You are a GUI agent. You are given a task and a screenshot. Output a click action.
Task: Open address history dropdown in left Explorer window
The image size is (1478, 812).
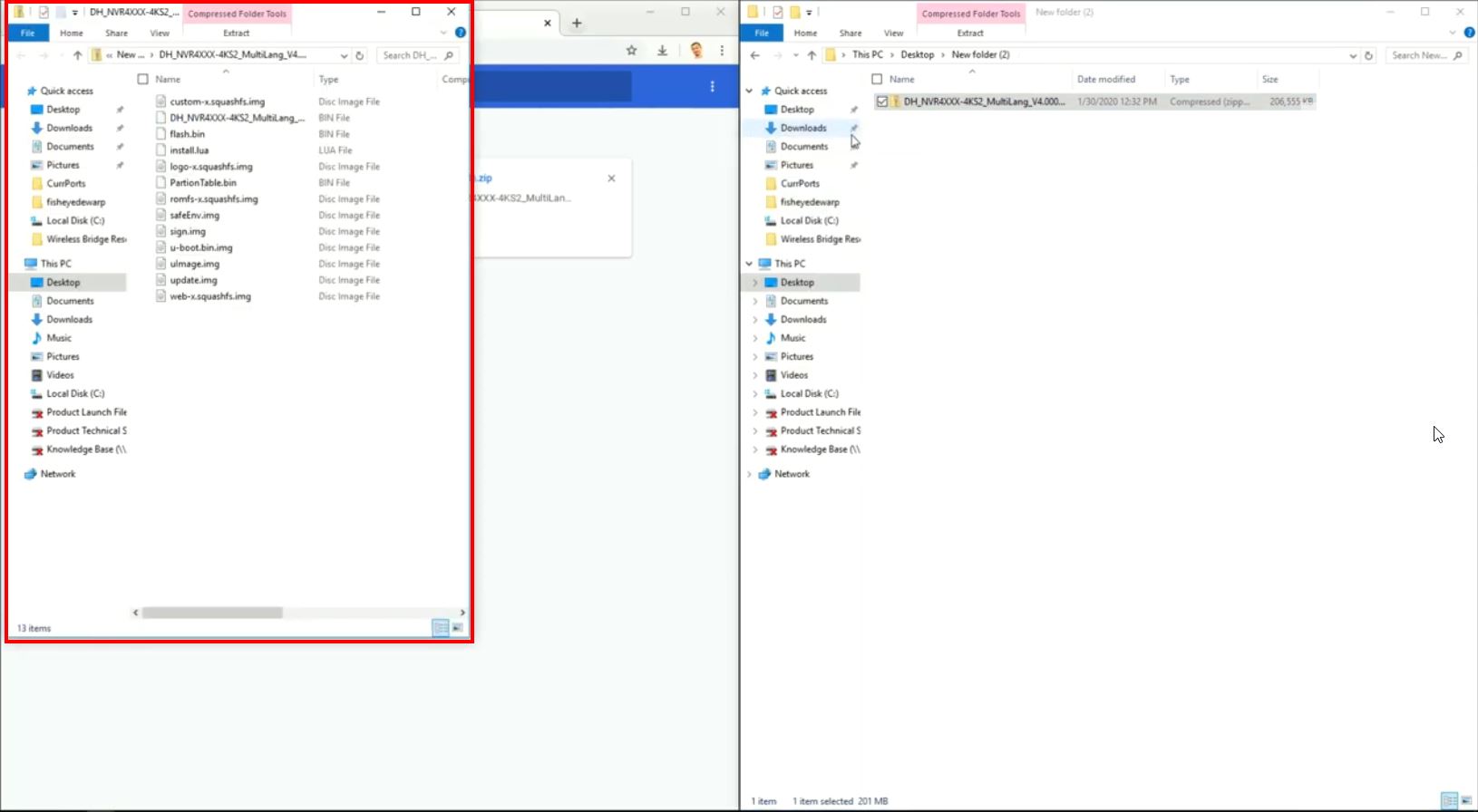[344, 55]
